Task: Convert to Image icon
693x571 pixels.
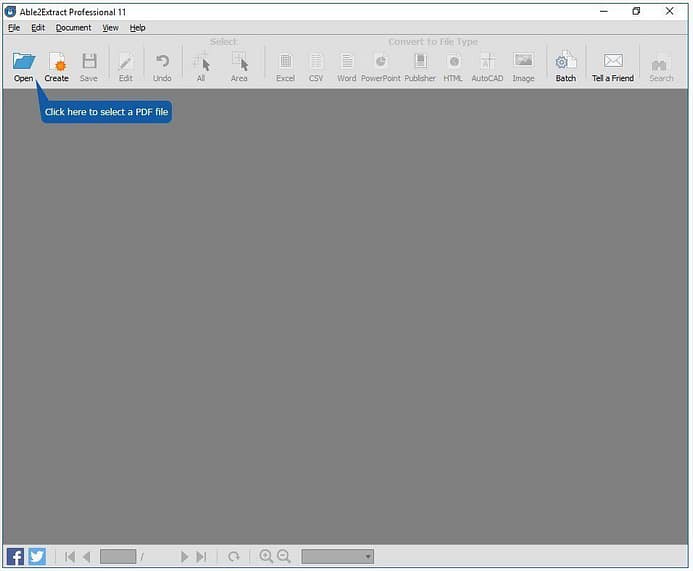Action: point(523,60)
